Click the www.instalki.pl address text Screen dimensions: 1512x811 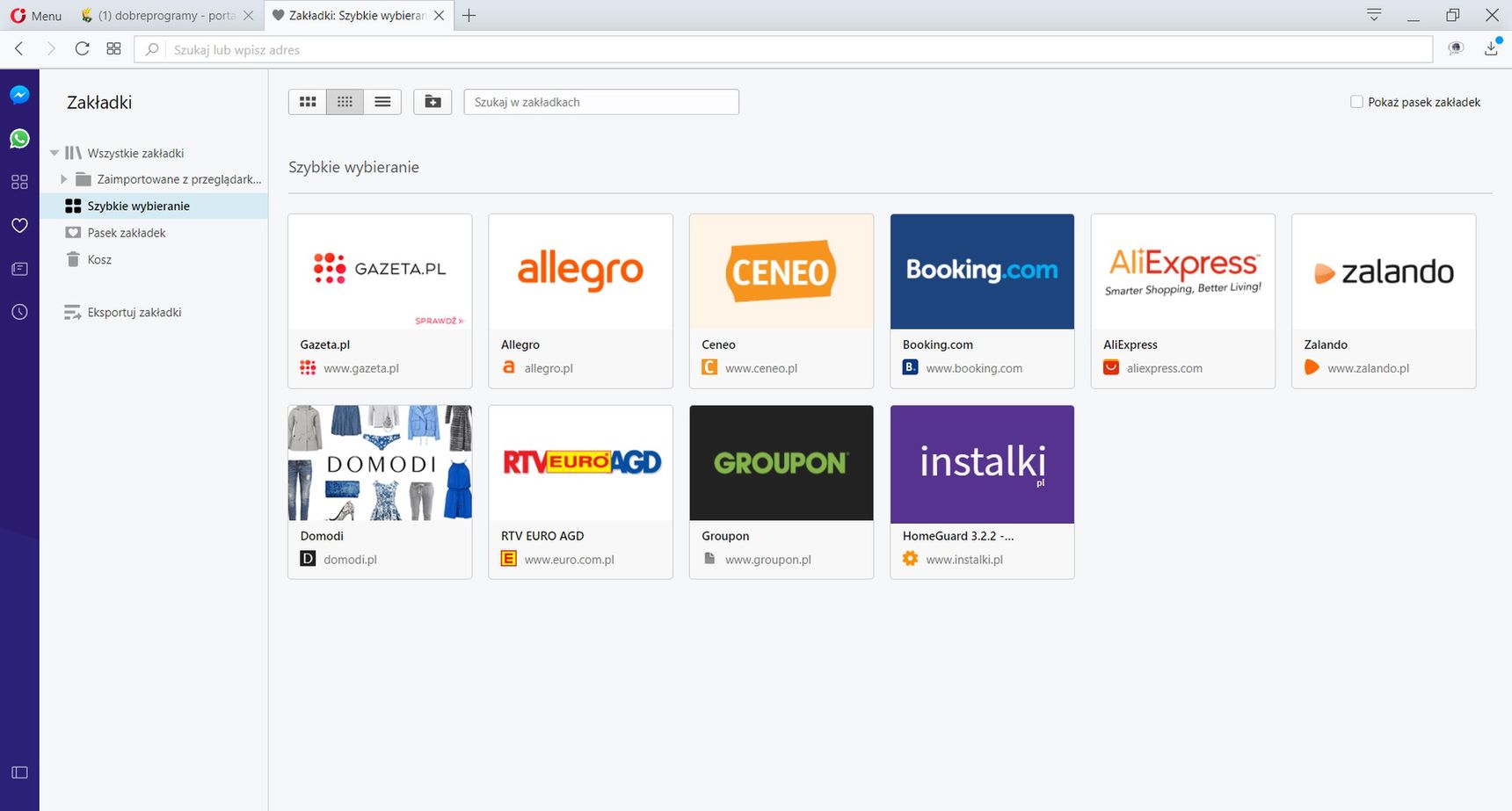pyautogui.click(x=964, y=560)
